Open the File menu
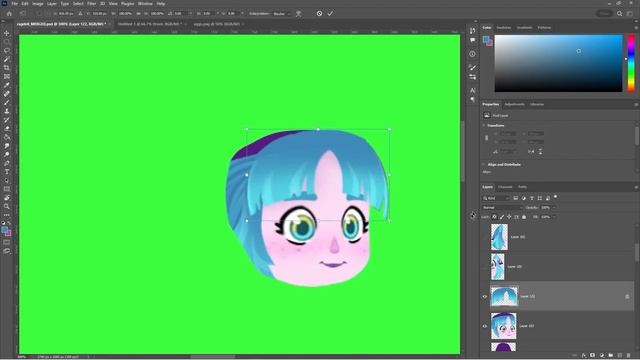Screen dimensions: 640x360 coord(15,4)
